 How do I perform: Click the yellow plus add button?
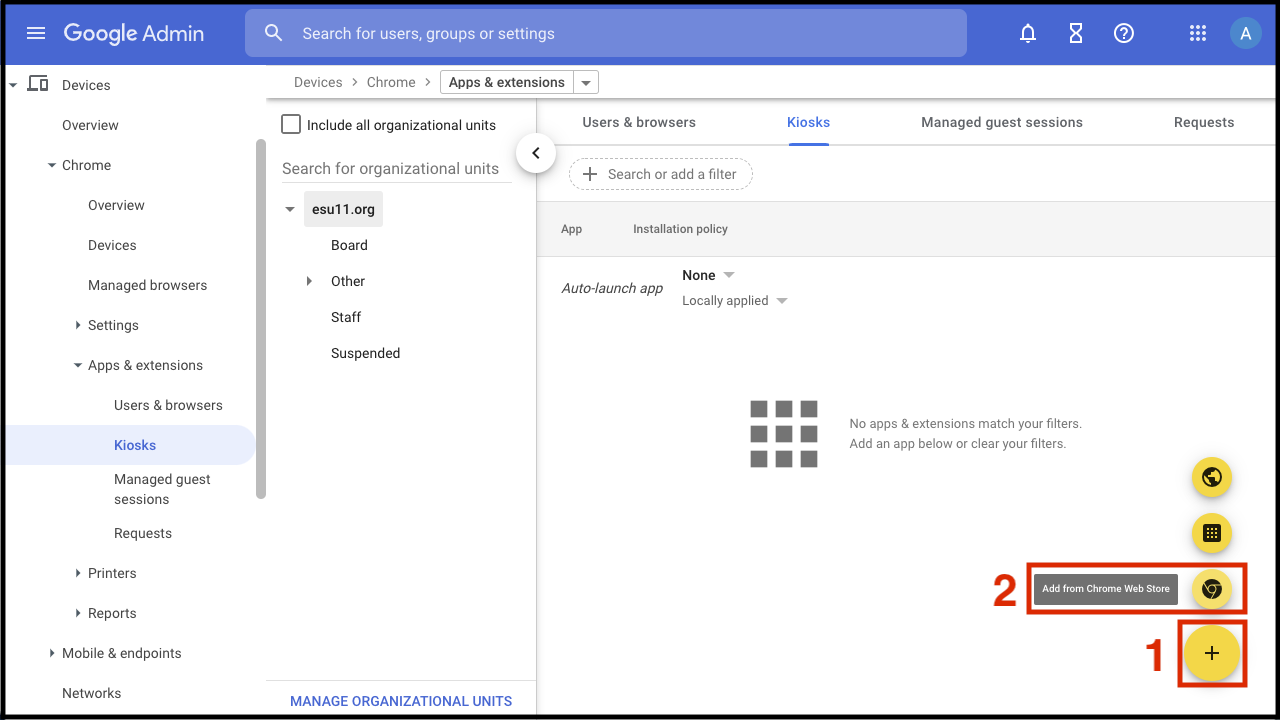point(1212,653)
